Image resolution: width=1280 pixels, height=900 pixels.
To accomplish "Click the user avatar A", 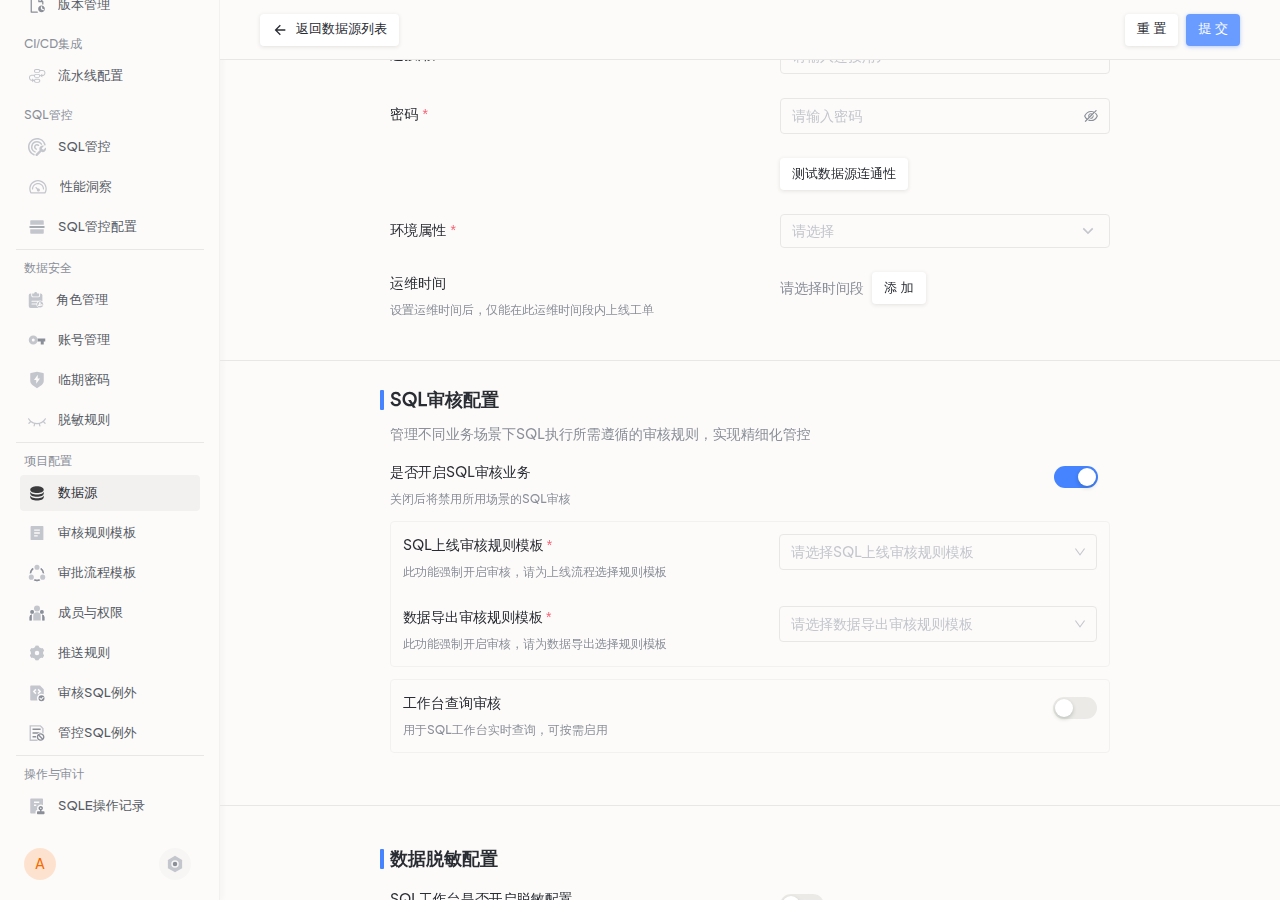I will 40,864.
